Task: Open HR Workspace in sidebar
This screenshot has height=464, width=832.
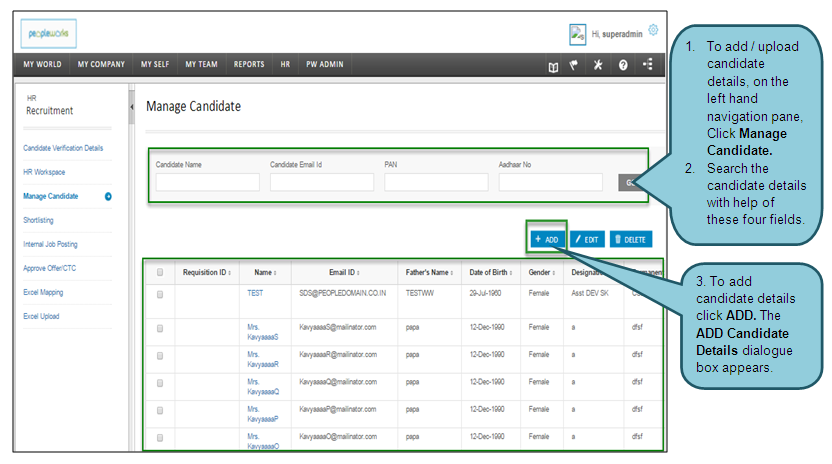Action: (x=44, y=172)
